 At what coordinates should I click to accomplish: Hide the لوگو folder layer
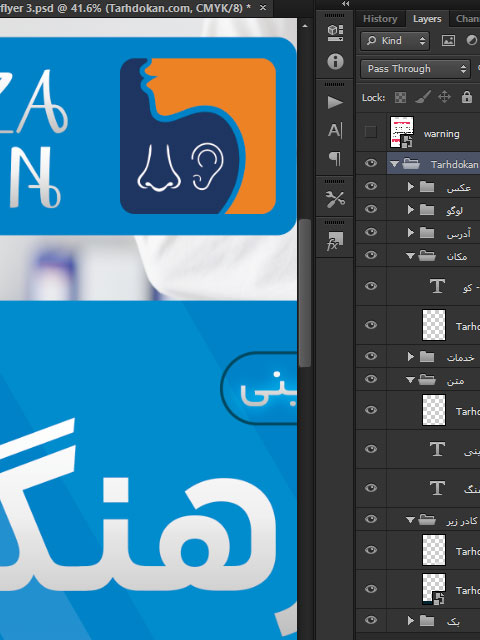(371, 209)
